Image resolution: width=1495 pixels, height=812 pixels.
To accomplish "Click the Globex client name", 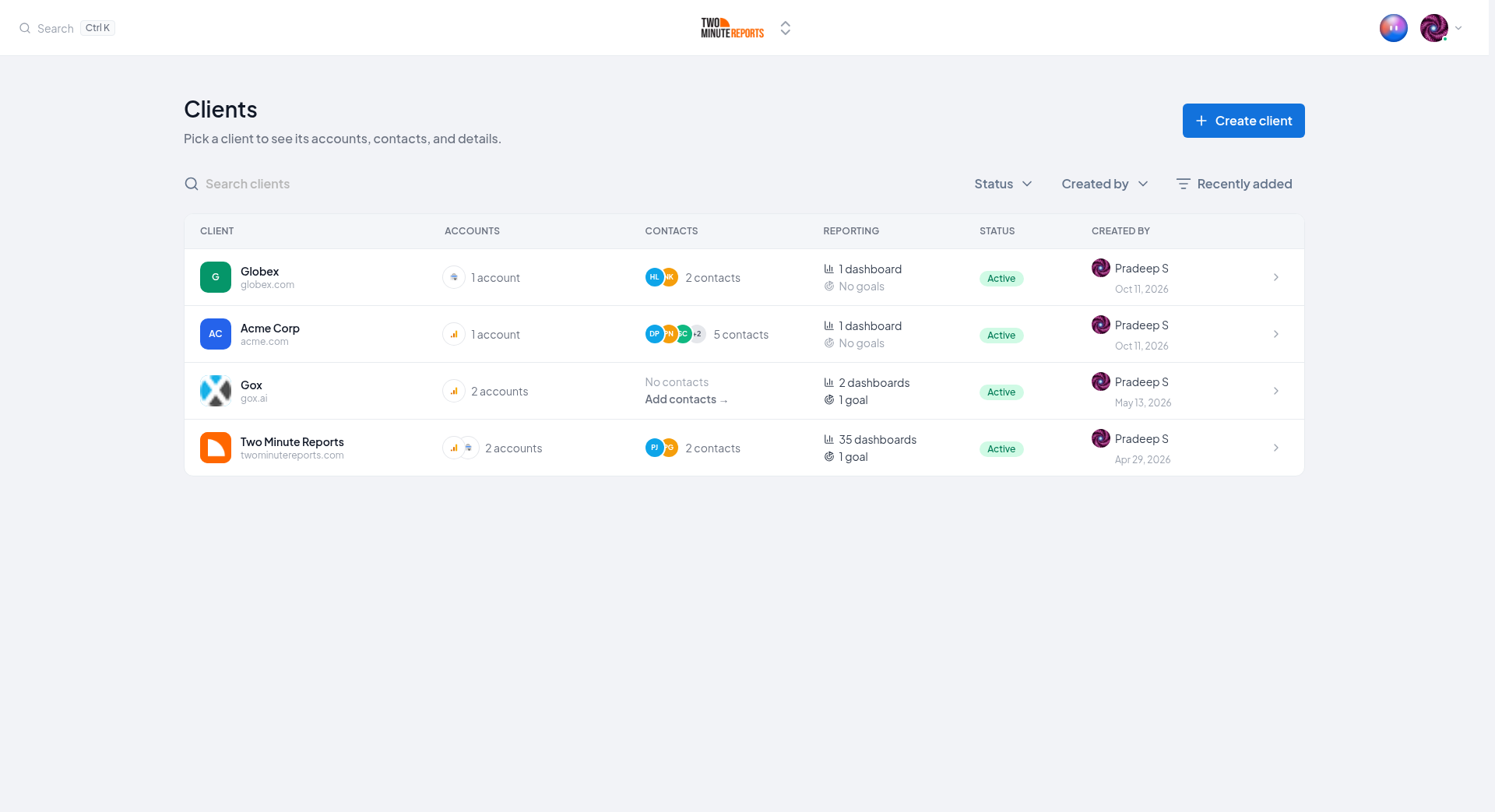I will [259, 272].
